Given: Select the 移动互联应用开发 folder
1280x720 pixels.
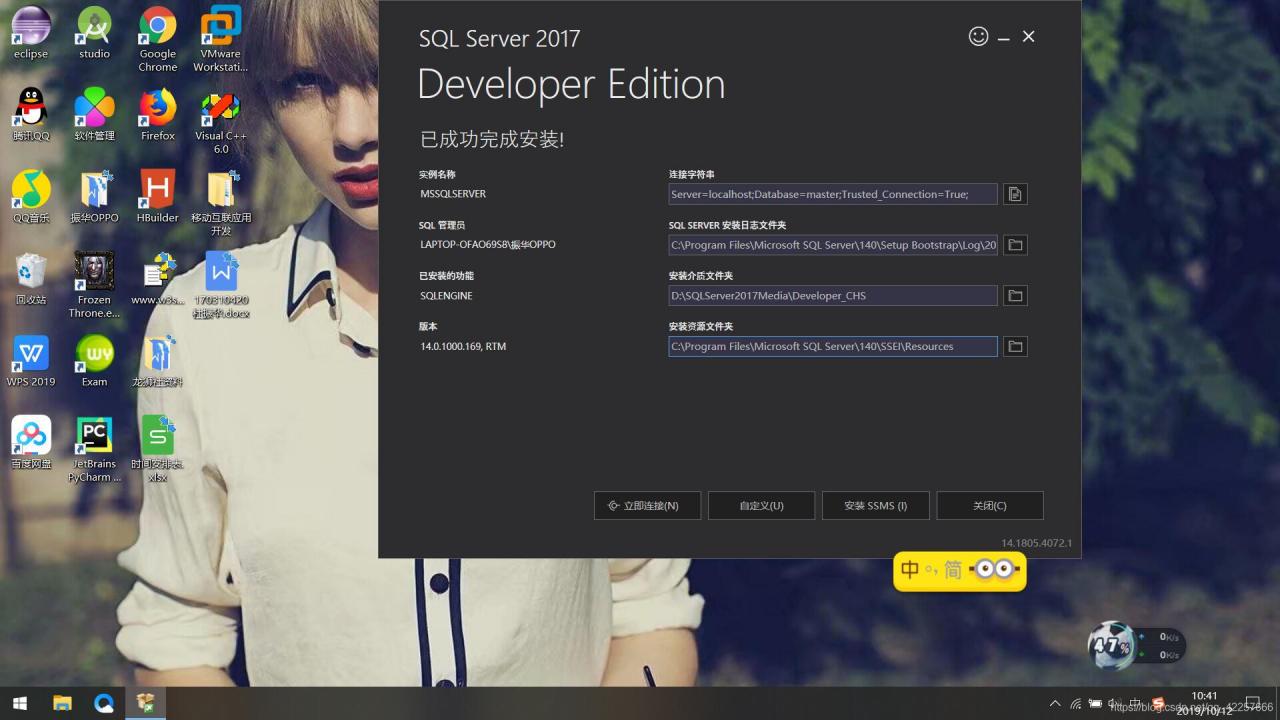Looking at the screenshot, I should point(221,203).
